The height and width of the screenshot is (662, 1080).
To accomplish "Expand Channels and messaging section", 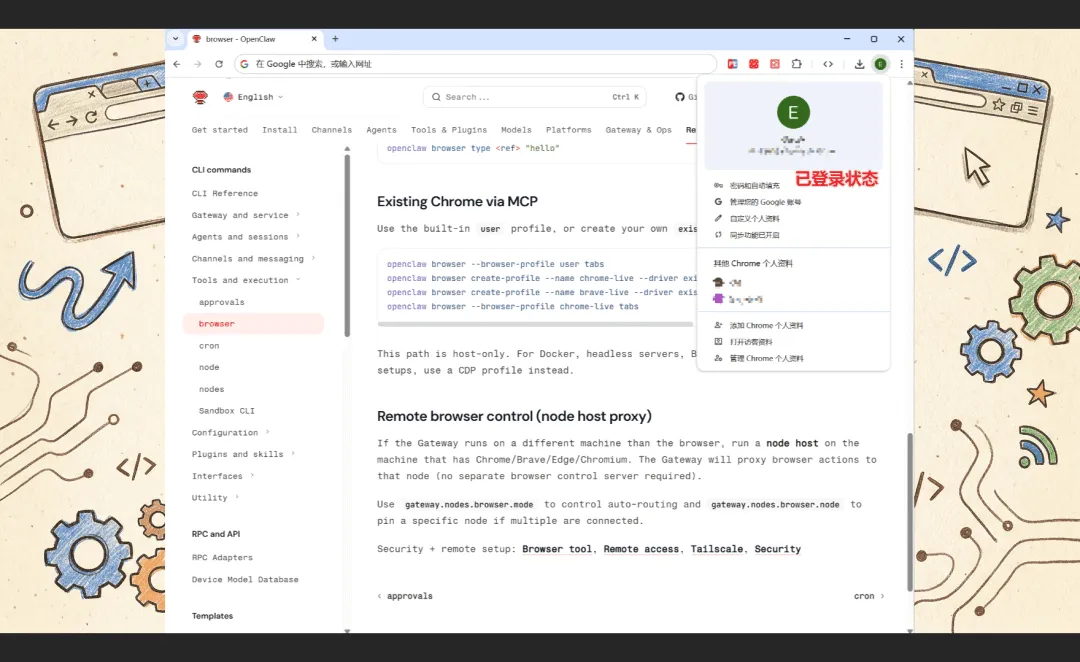I will (253, 258).
